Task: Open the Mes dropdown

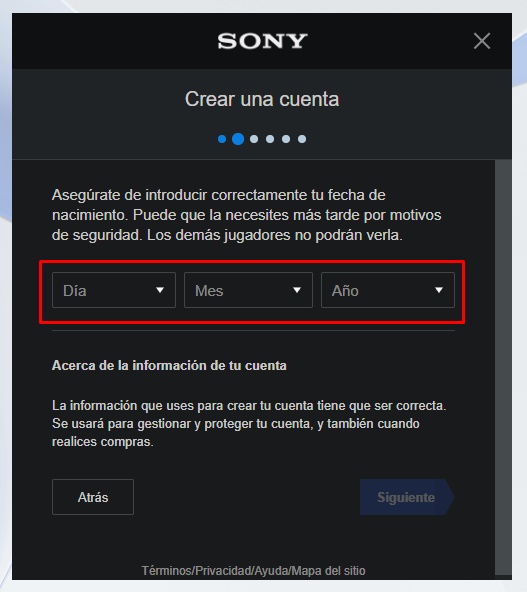Action: [x=248, y=290]
